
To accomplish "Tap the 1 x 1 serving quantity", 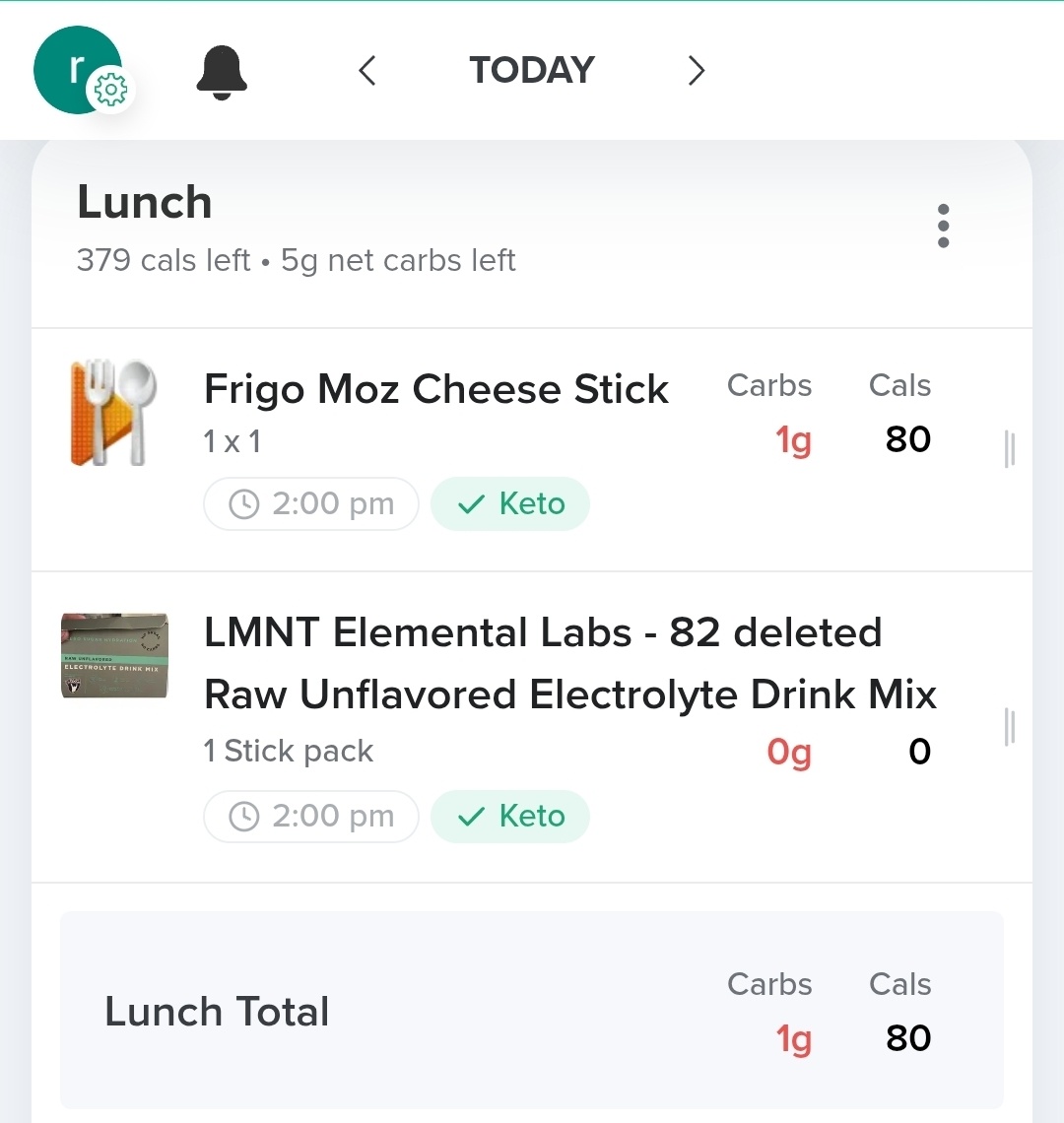I will pos(233,441).
